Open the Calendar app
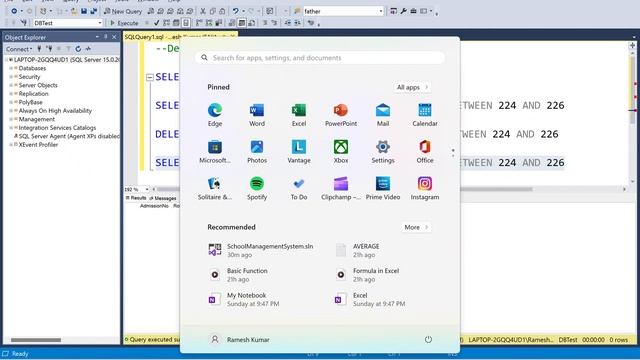Viewport: 640px width, 360px height. [425, 115]
